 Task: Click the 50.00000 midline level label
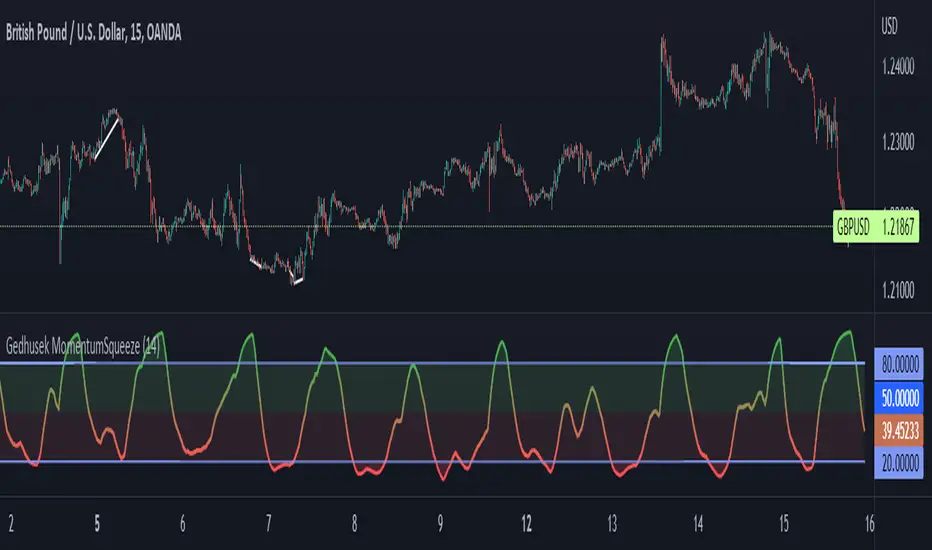(x=899, y=397)
